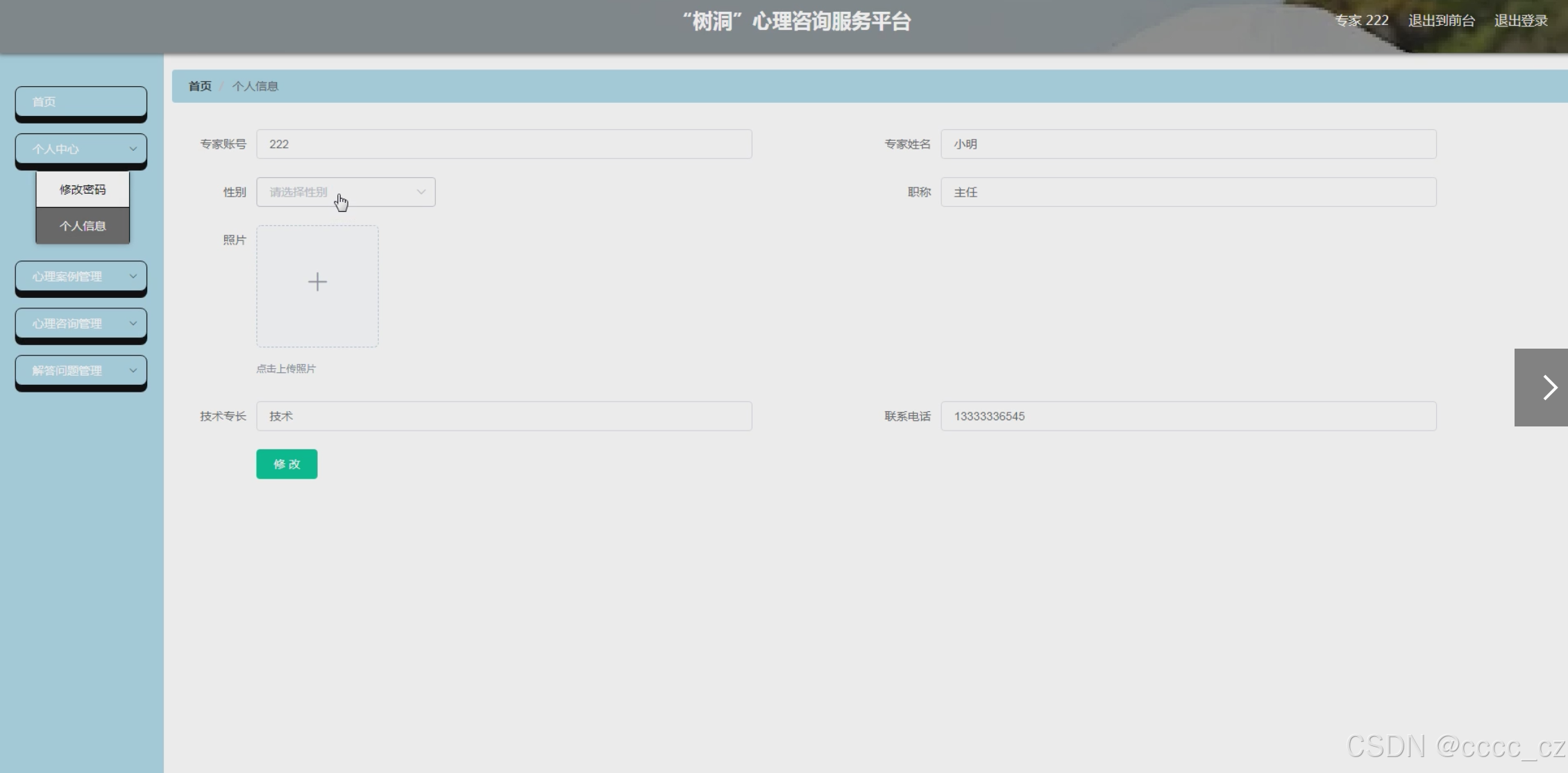Screen dimensions: 1568x773
Task: Expand the 心理案例管理 sidebar menu
Action: pos(81,276)
